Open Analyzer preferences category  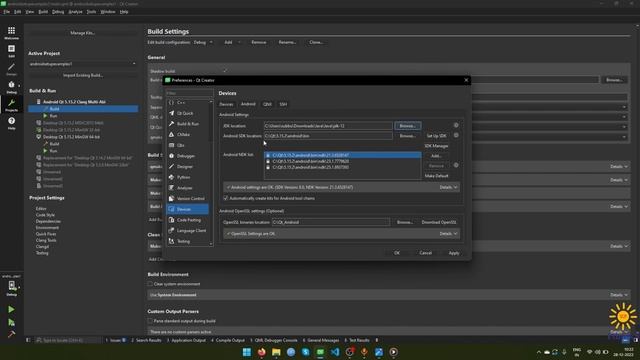(x=189, y=188)
